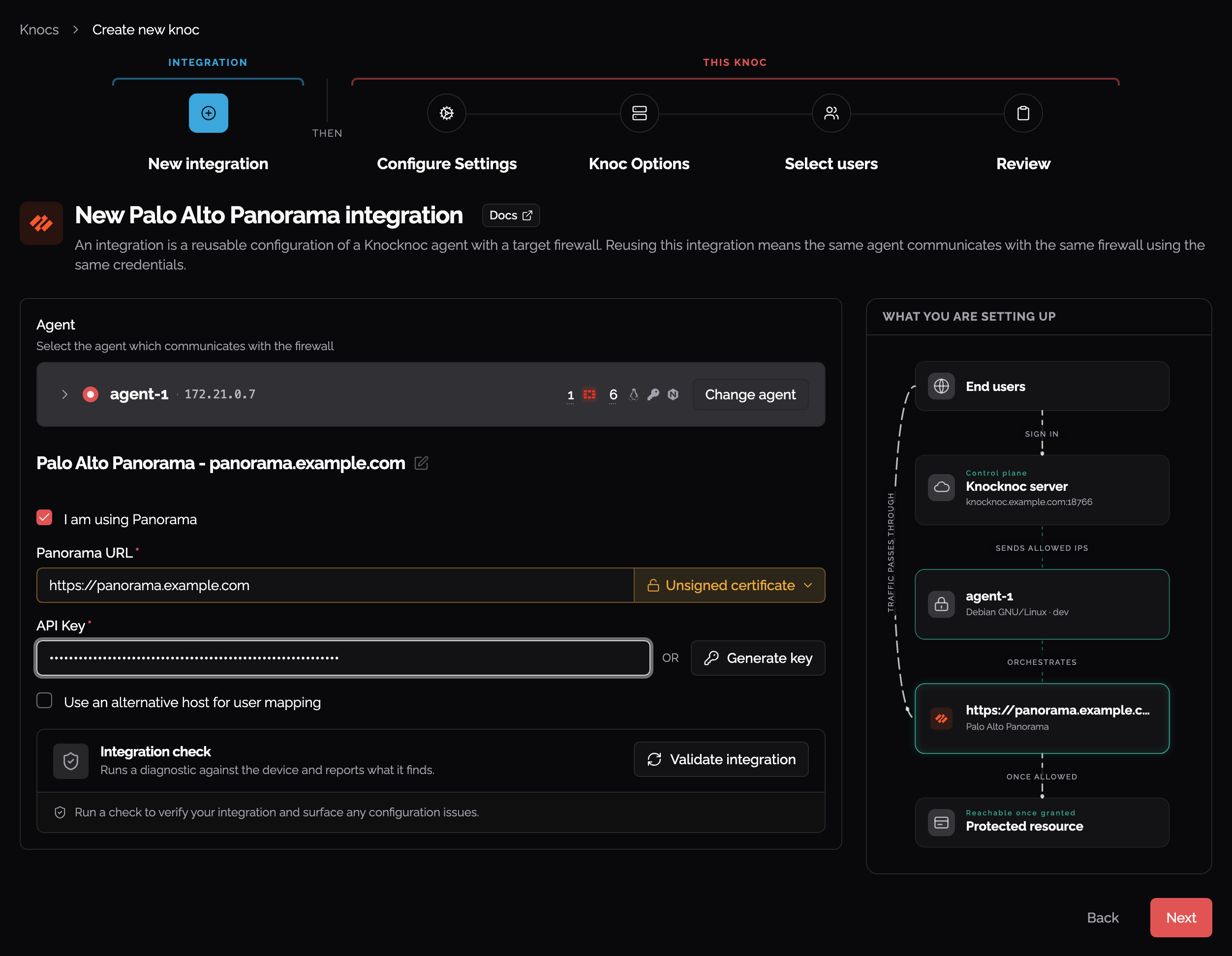Uncheck I am using Panorama
1232x956 pixels.
[44, 517]
